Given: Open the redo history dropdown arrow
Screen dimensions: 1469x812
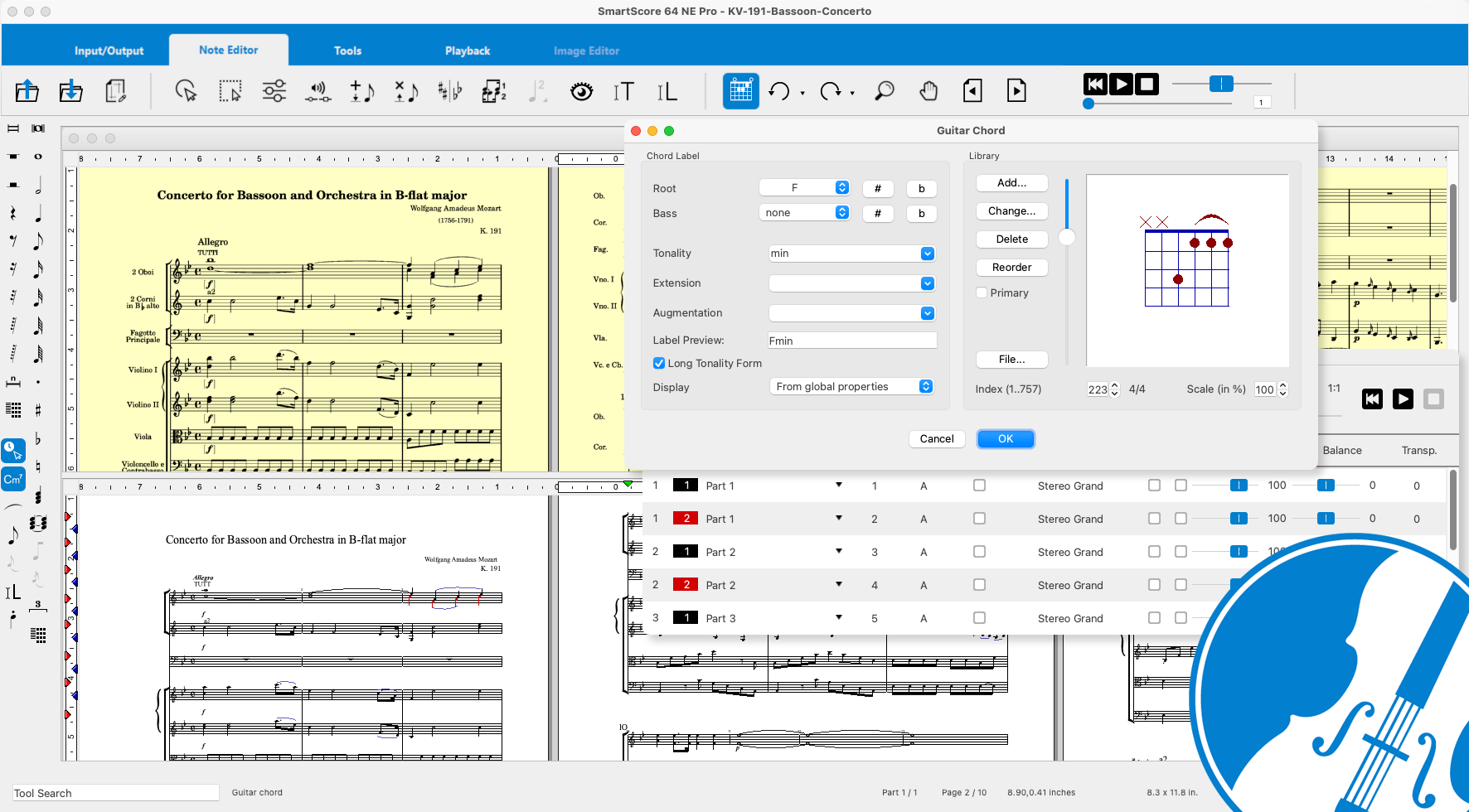Looking at the screenshot, I should (x=853, y=94).
